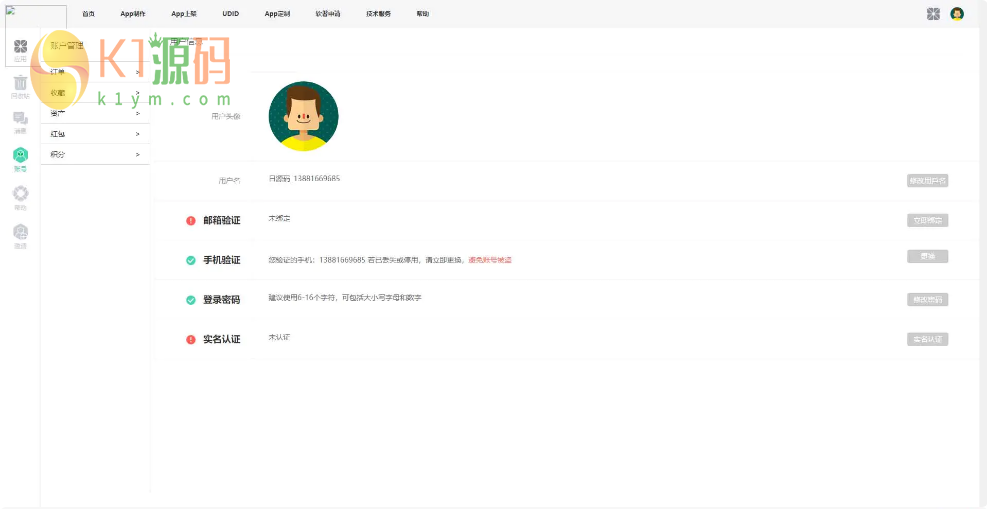Screen dimensions: 987x509
Task: Click the 用户名 field label
Action: click(x=229, y=181)
